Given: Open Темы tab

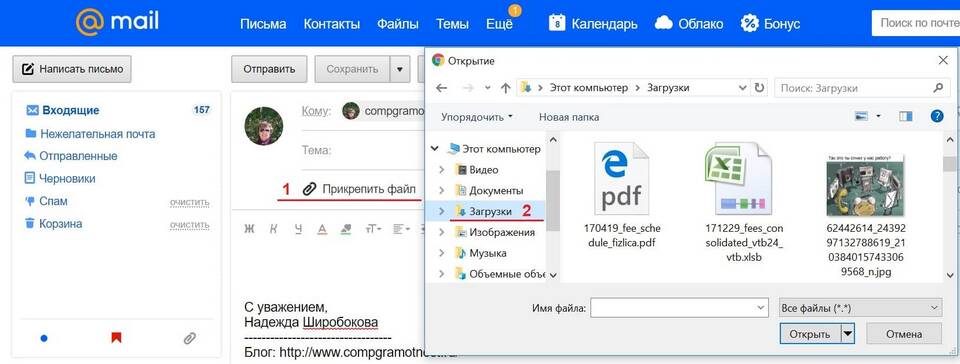Looking at the screenshot, I should (452, 24).
